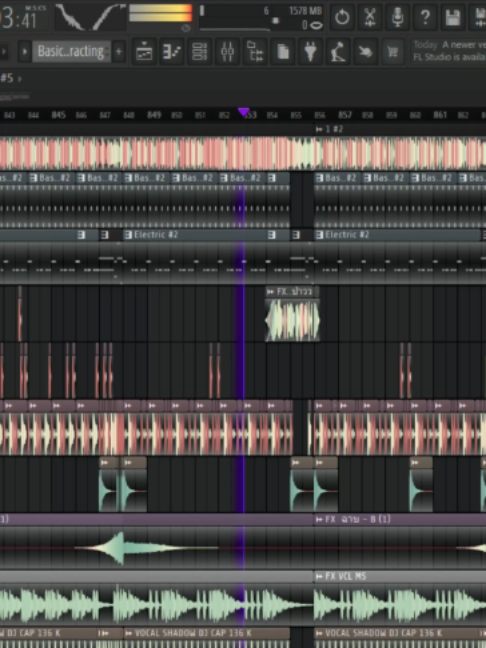This screenshot has height=648, width=486.
Task: Select the short FX audio clip waveform near bar 855
Action: point(292,320)
